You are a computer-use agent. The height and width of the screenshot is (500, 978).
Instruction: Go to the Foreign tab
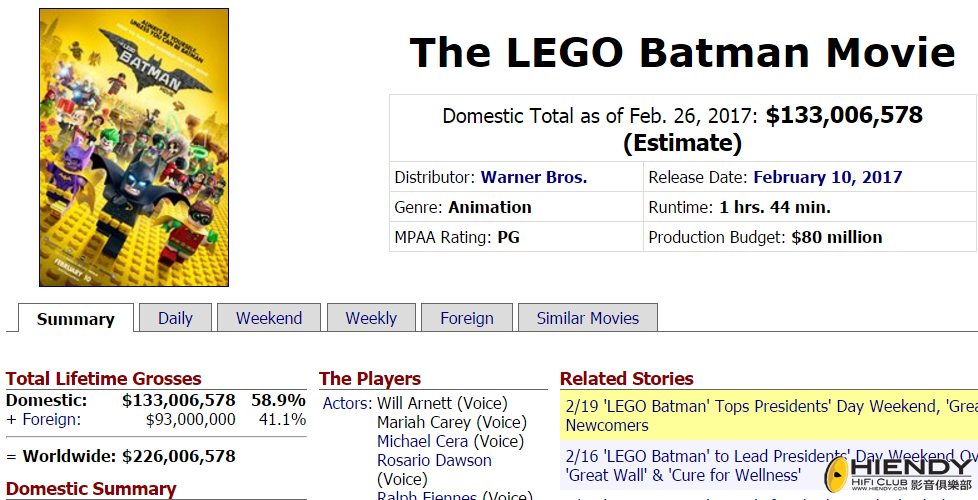coord(467,318)
